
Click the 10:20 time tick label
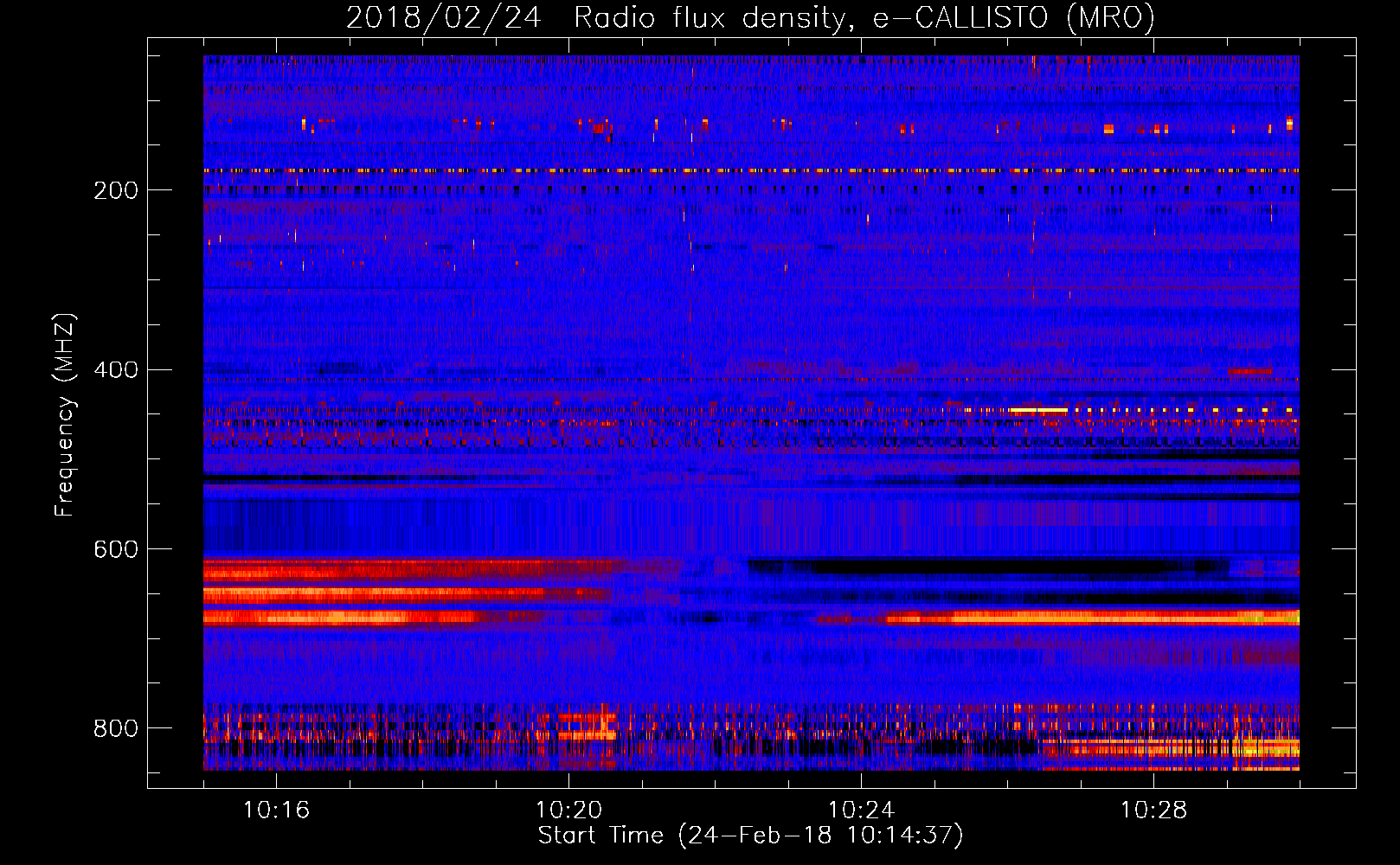[568, 810]
